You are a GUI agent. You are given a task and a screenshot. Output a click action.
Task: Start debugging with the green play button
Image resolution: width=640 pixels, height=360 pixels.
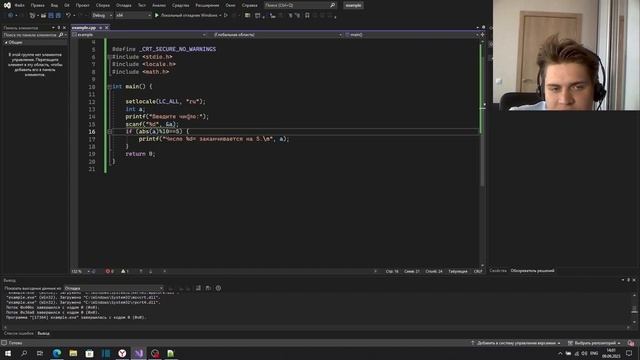(157, 16)
